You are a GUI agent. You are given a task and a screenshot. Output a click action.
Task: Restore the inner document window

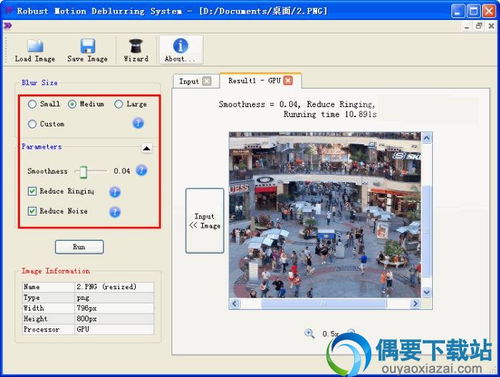pyautogui.click(x=479, y=26)
